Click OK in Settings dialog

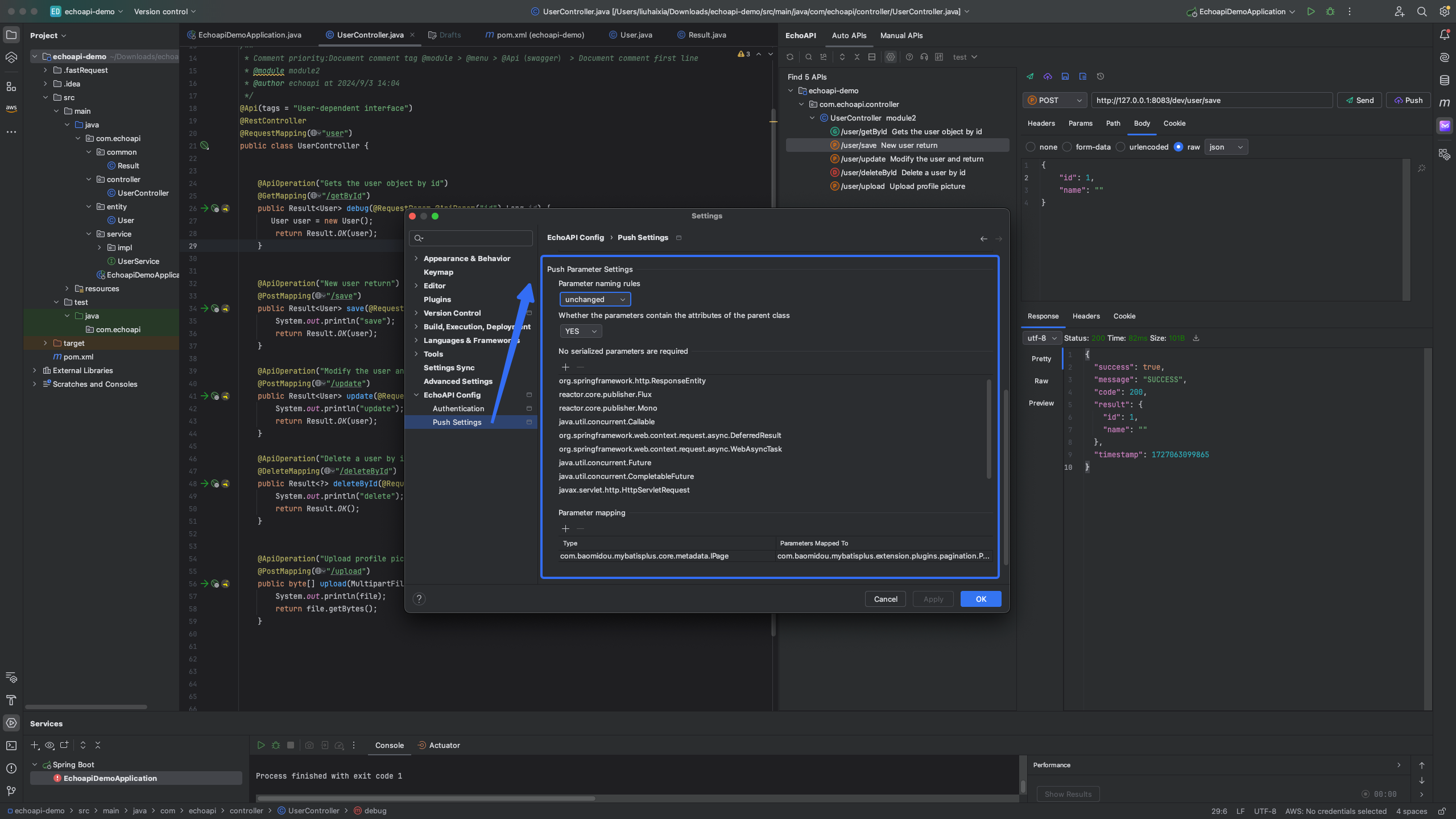981,599
